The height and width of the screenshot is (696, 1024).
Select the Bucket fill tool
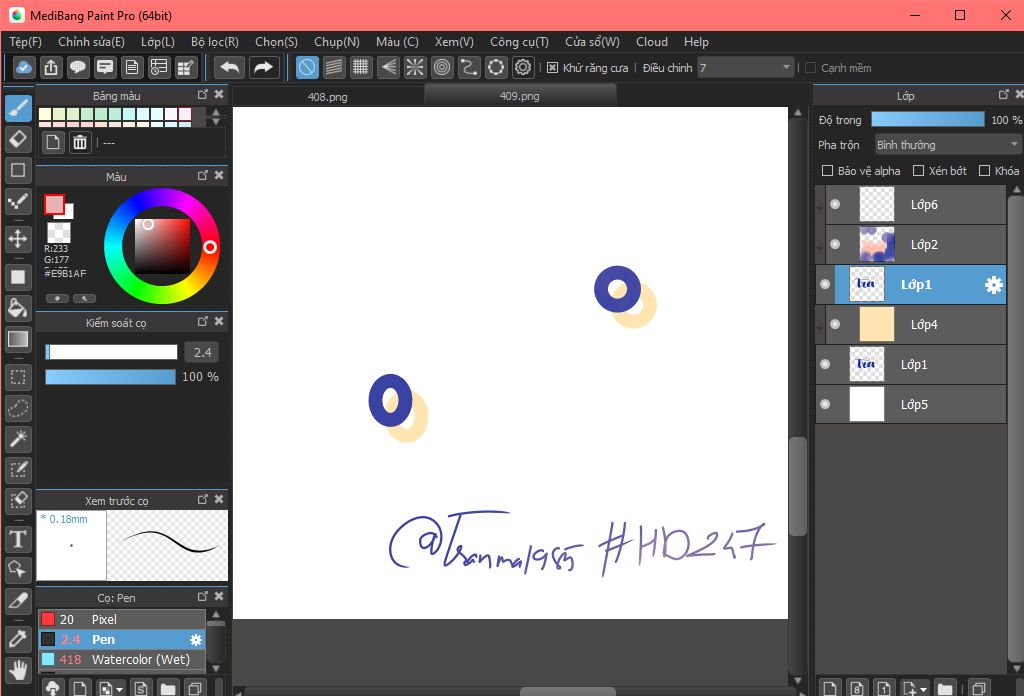pyautogui.click(x=18, y=308)
